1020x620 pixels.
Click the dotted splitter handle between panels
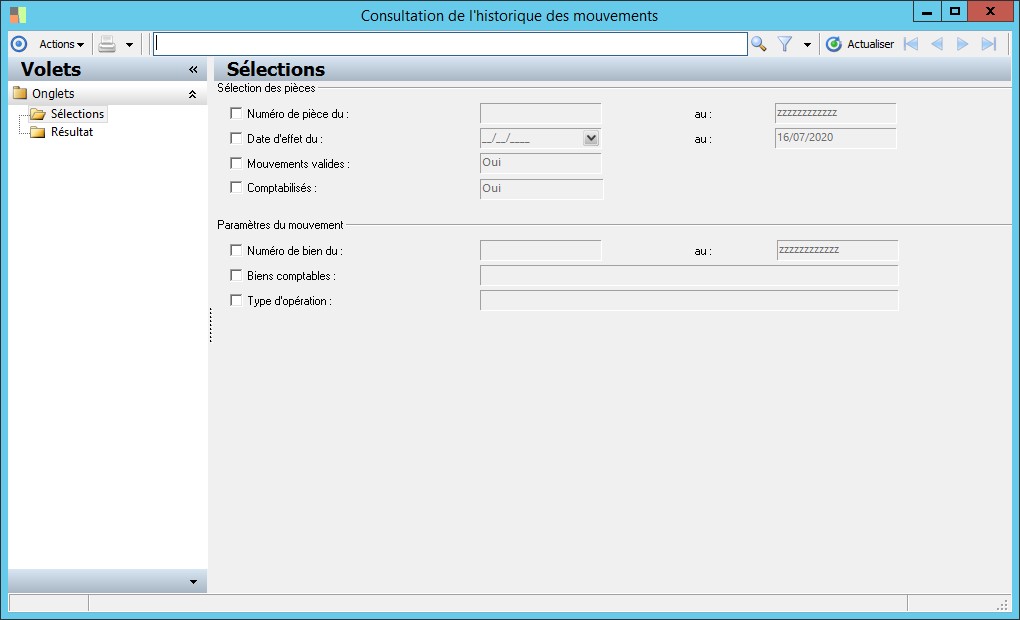(211, 325)
